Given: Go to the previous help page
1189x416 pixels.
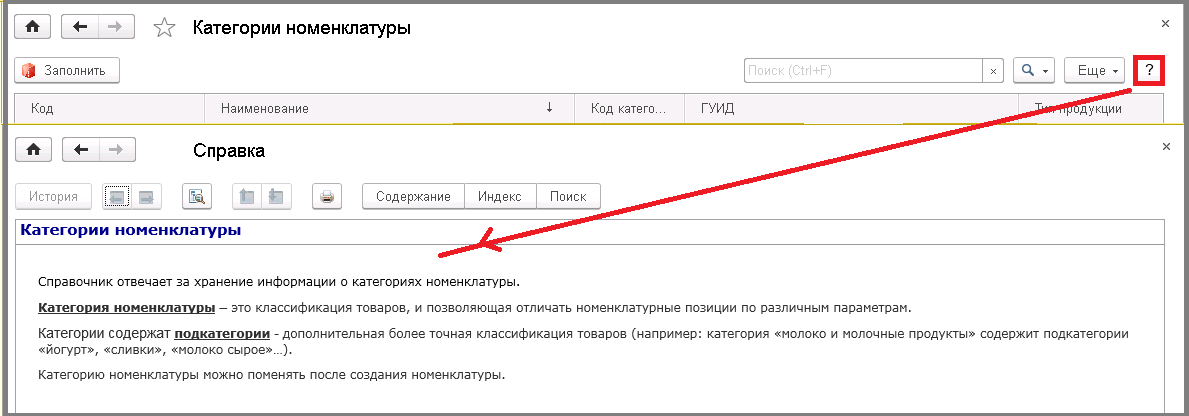Looking at the screenshot, I should (x=117, y=196).
